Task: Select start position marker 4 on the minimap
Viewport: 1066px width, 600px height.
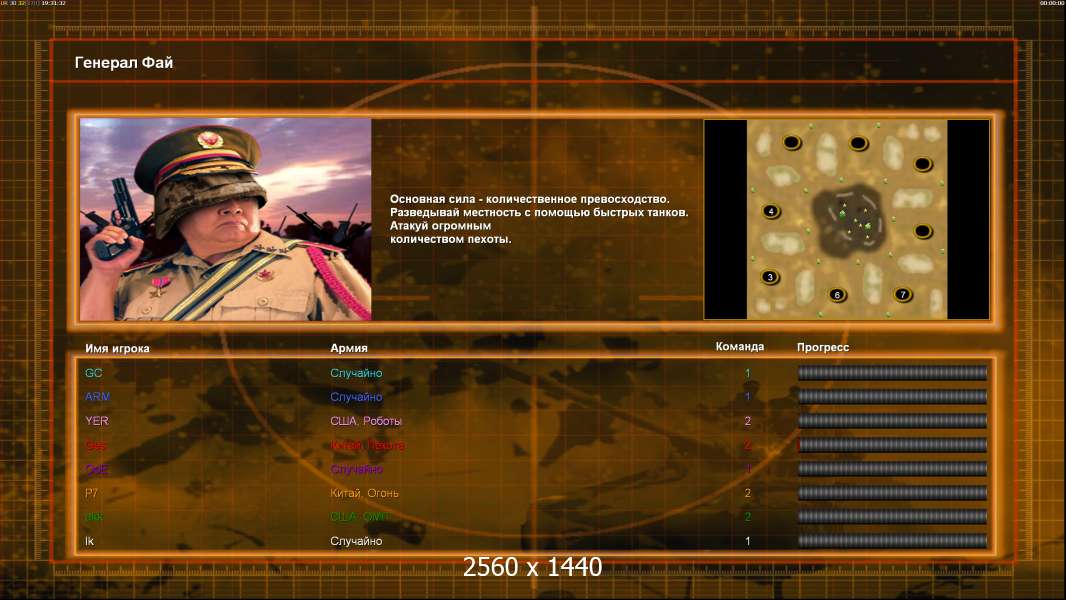Action: 770,211
